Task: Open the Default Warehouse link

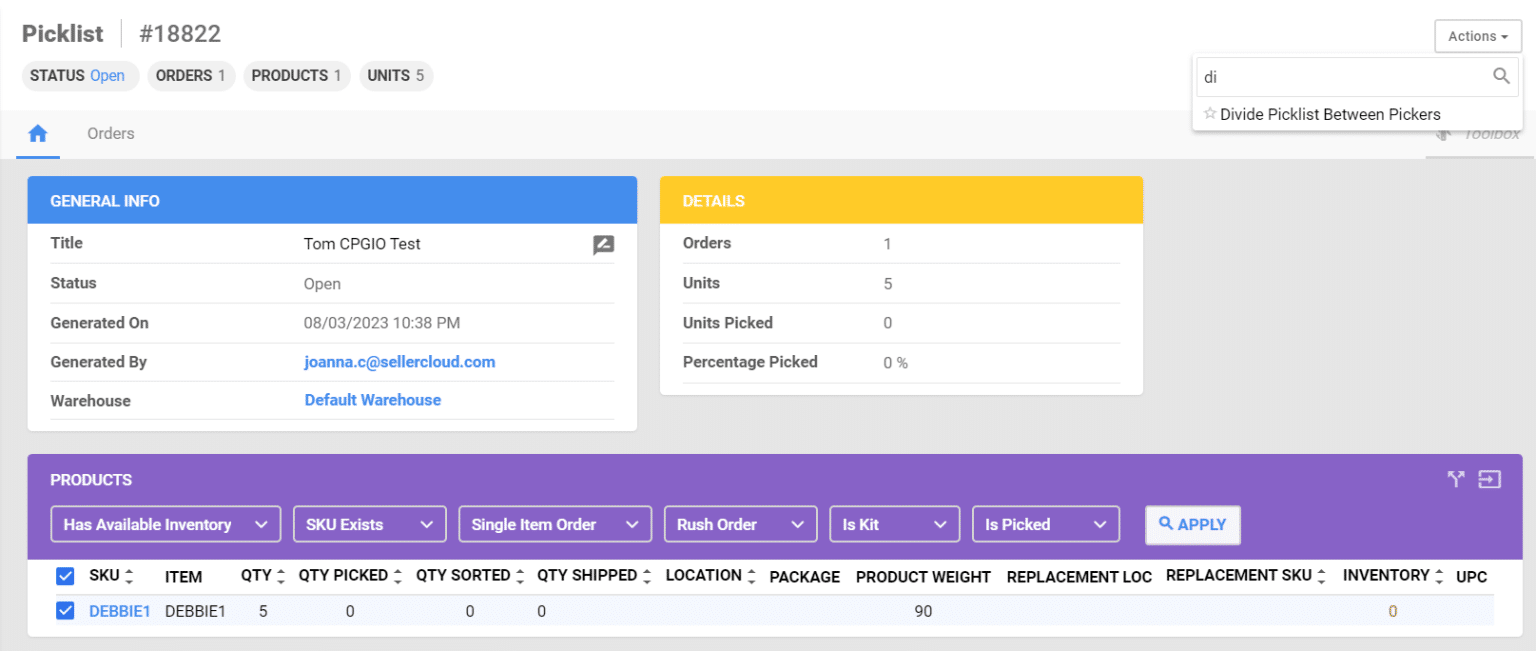Action: coord(372,399)
